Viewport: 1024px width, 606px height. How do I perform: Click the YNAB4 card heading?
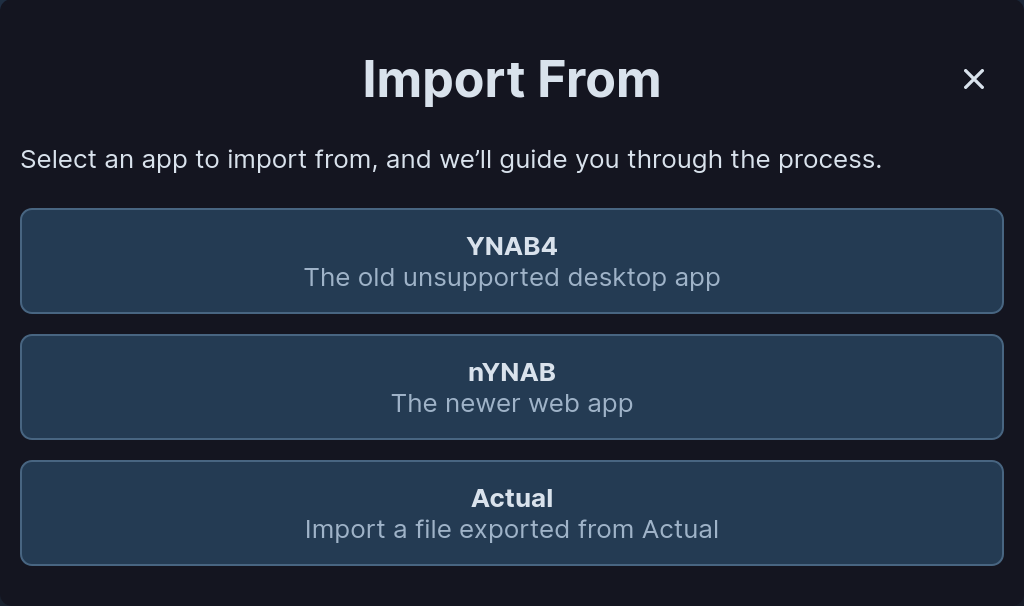(x=512, y=246)
